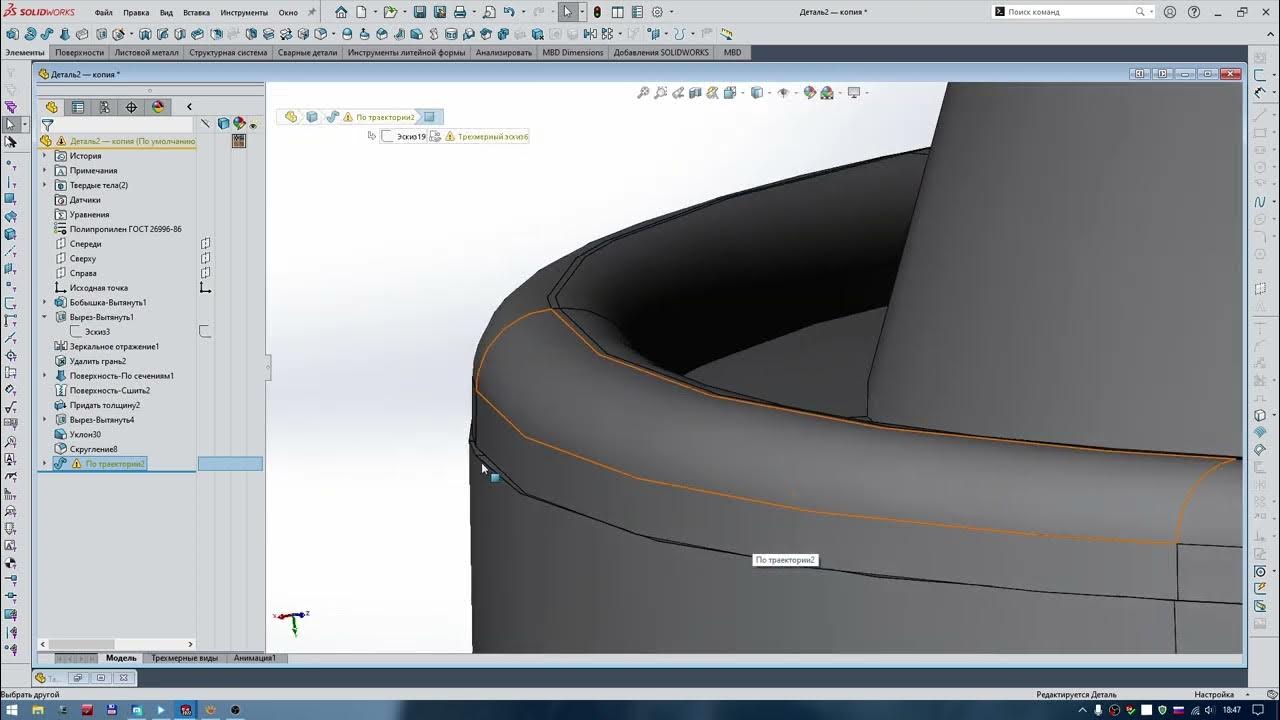This screenshot has width=1280, height=720.
Task: Click the user account icon in the title bar
Action: tap(1170, 12)
